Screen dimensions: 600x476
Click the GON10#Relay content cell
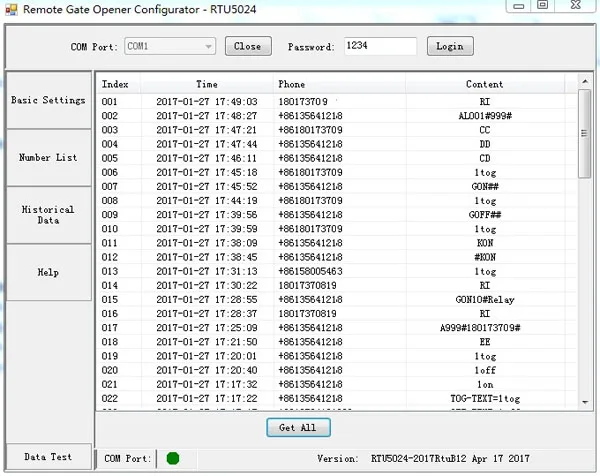pyautogui.click(x=485, y=300)
